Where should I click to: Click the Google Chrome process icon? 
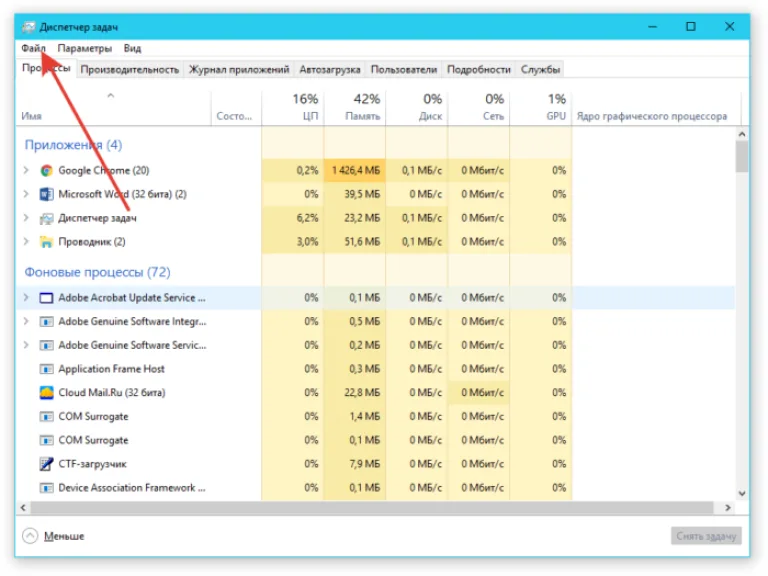[x=47, y=170]
